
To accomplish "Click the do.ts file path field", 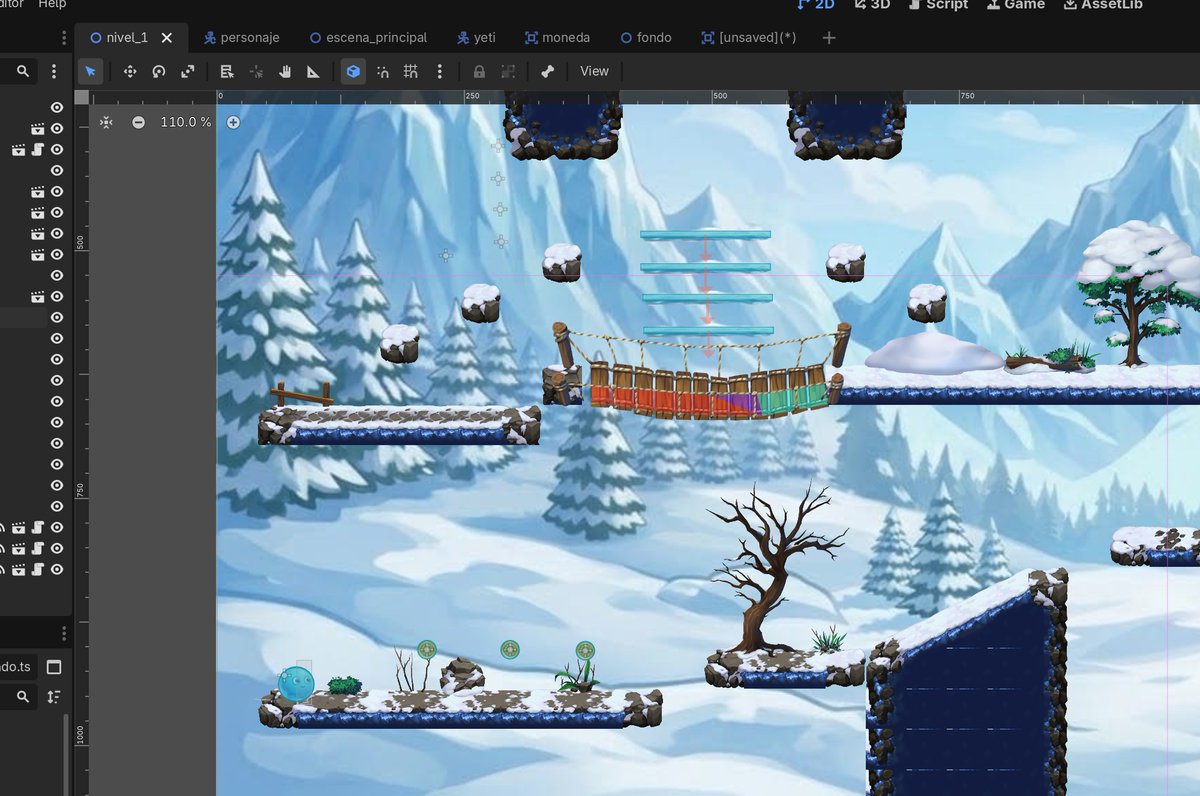I will [18, 667].
